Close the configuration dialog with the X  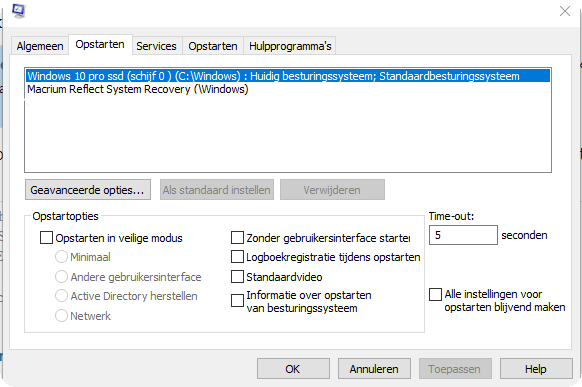(x=565, y=11)
